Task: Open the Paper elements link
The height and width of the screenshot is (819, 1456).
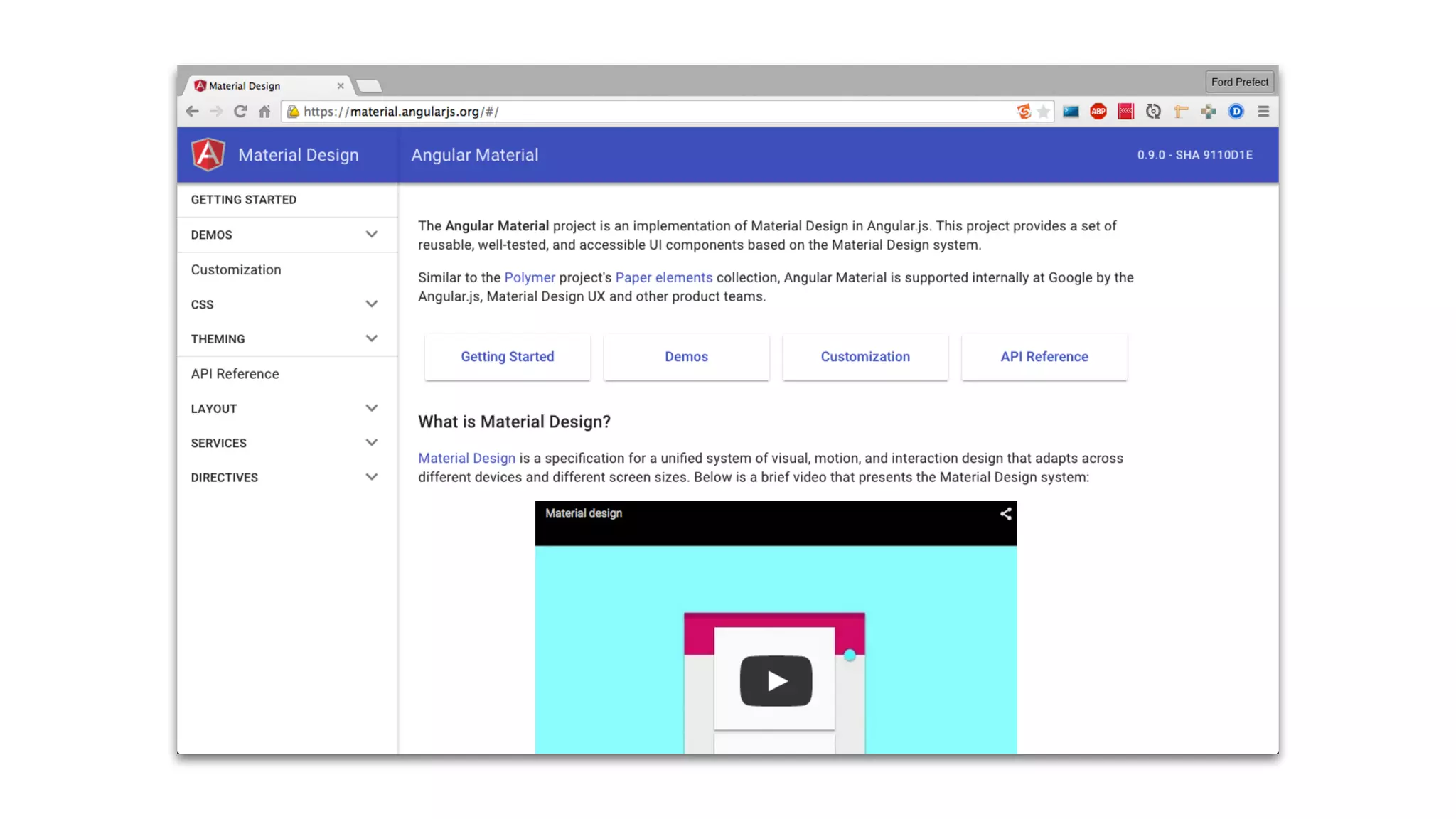Action: 663,278
